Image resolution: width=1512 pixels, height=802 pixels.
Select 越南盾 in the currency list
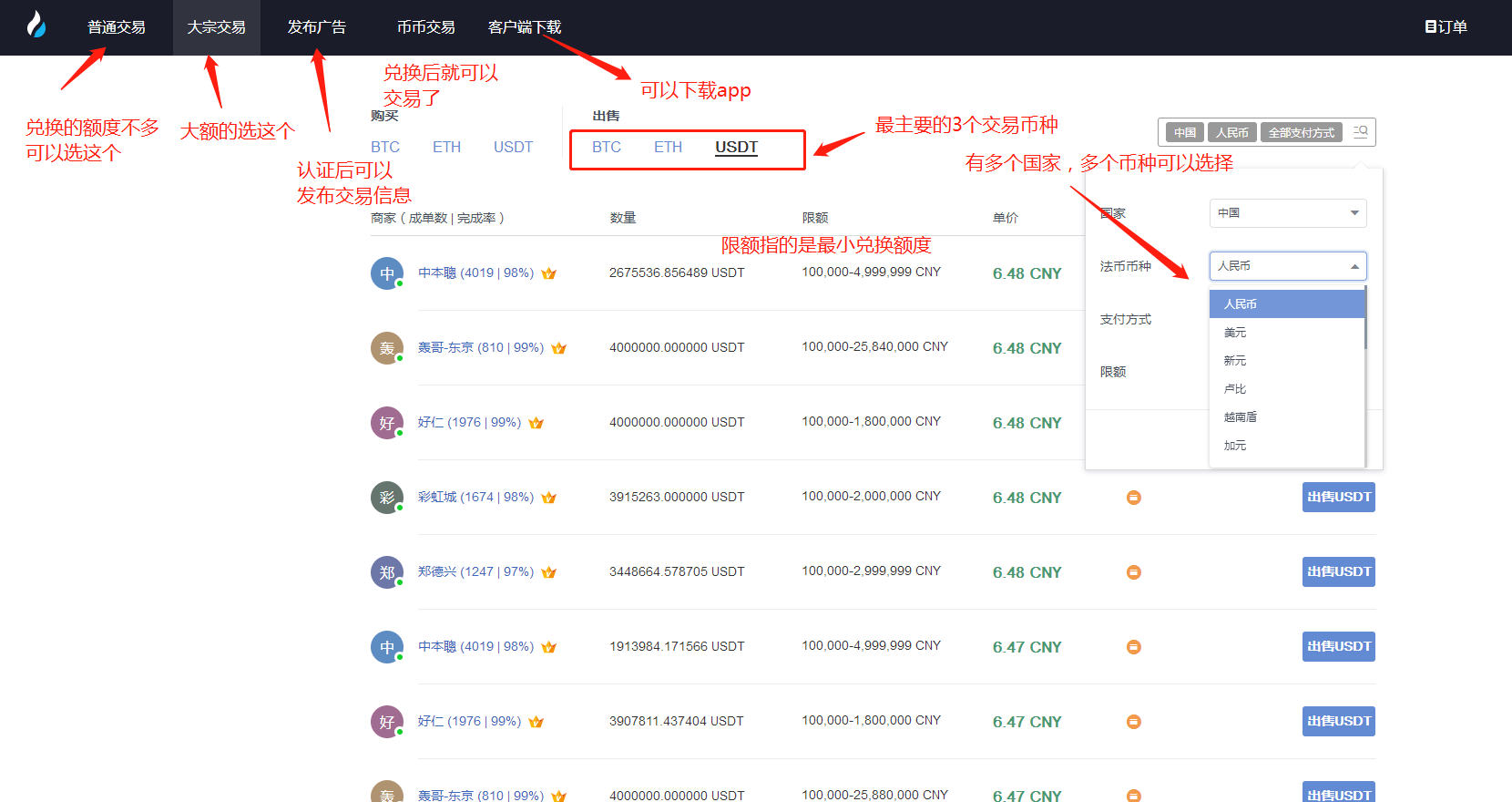click(1286, 417)
